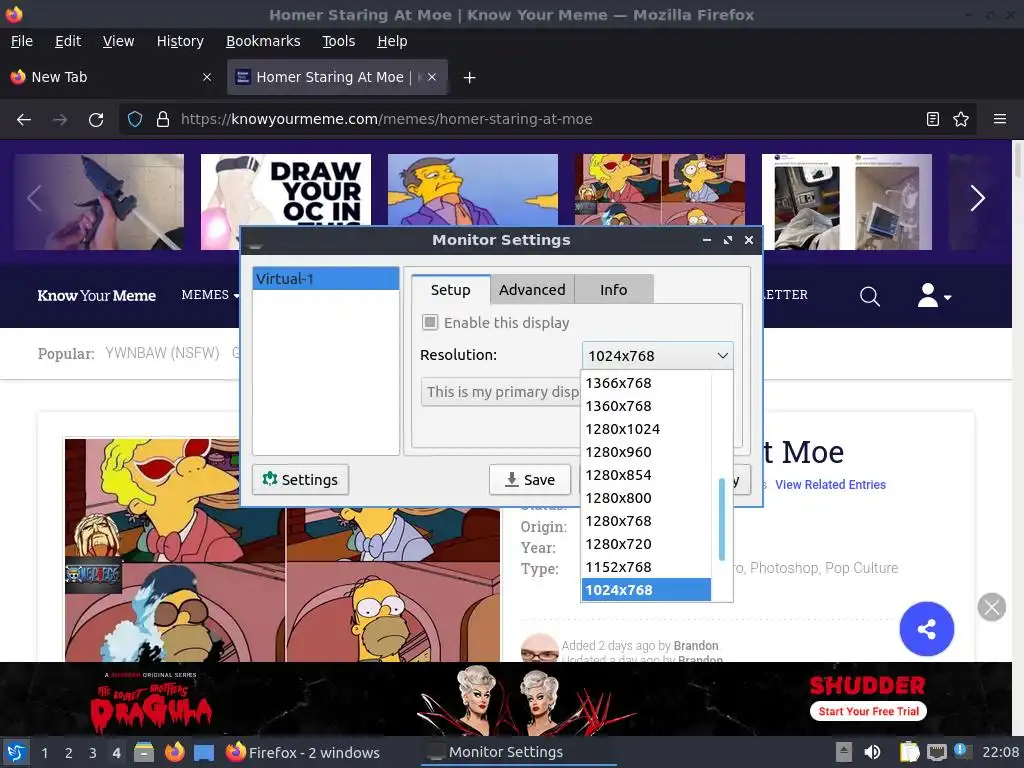
Task: Click the display monitor tray icon
Action: click(936, 752)
